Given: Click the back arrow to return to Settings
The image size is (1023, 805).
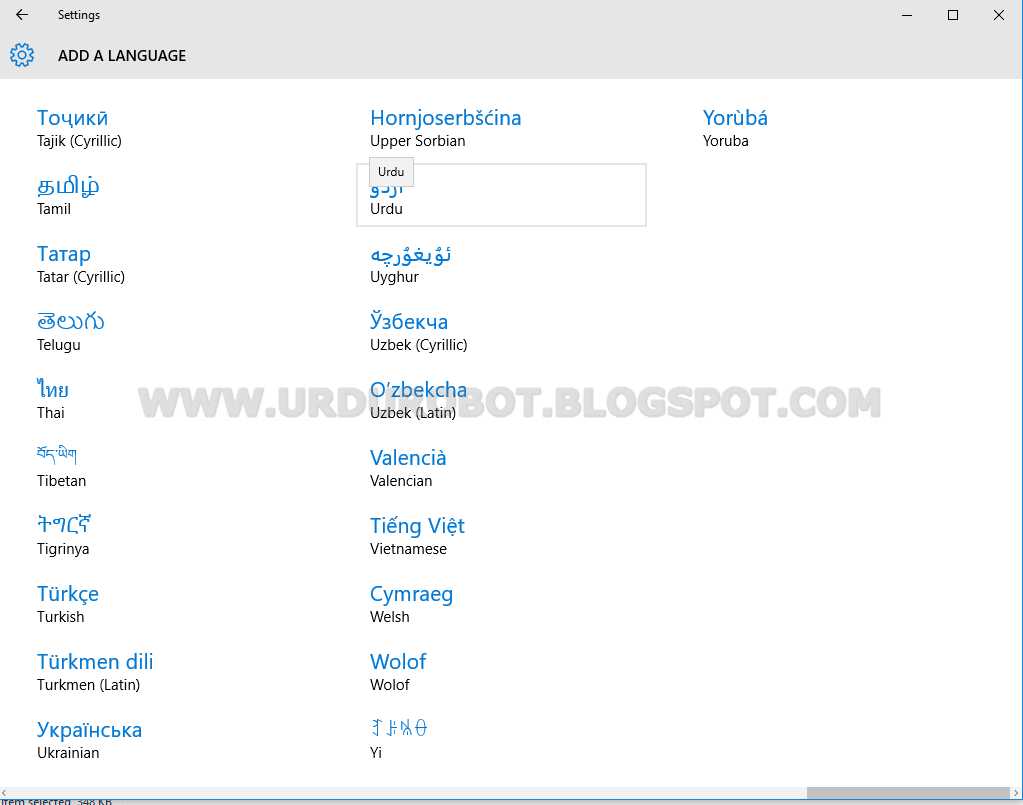Looking at the screenshot, I should [x=20, y=14].
